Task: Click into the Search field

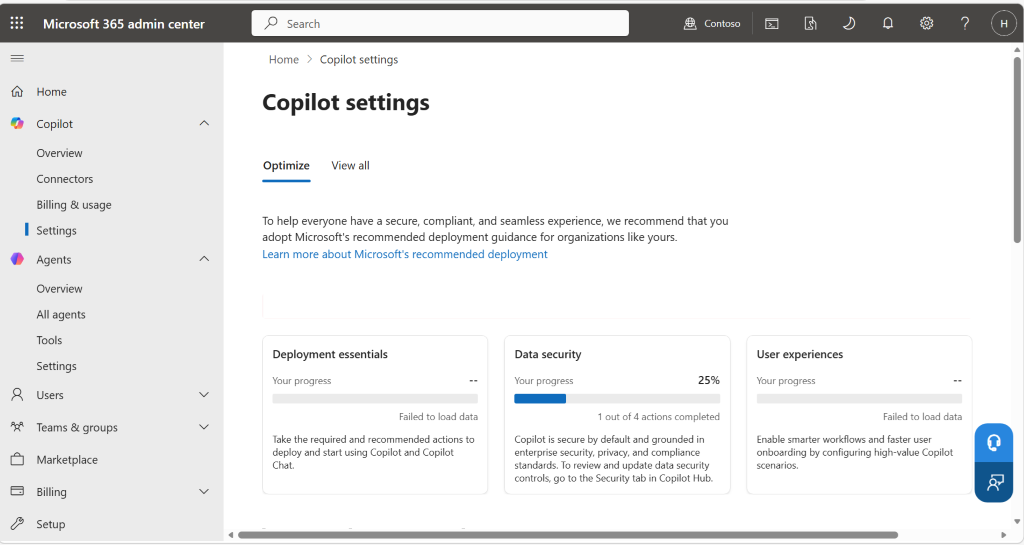Action: 440,23
